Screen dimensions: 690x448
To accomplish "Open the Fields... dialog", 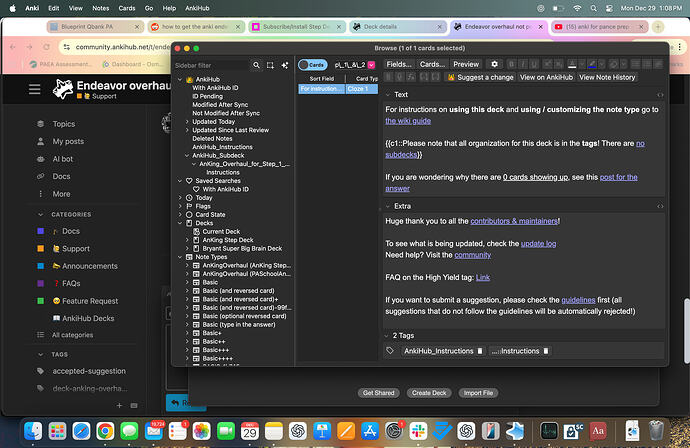I will pyautogui.click(x=399, y=64).
